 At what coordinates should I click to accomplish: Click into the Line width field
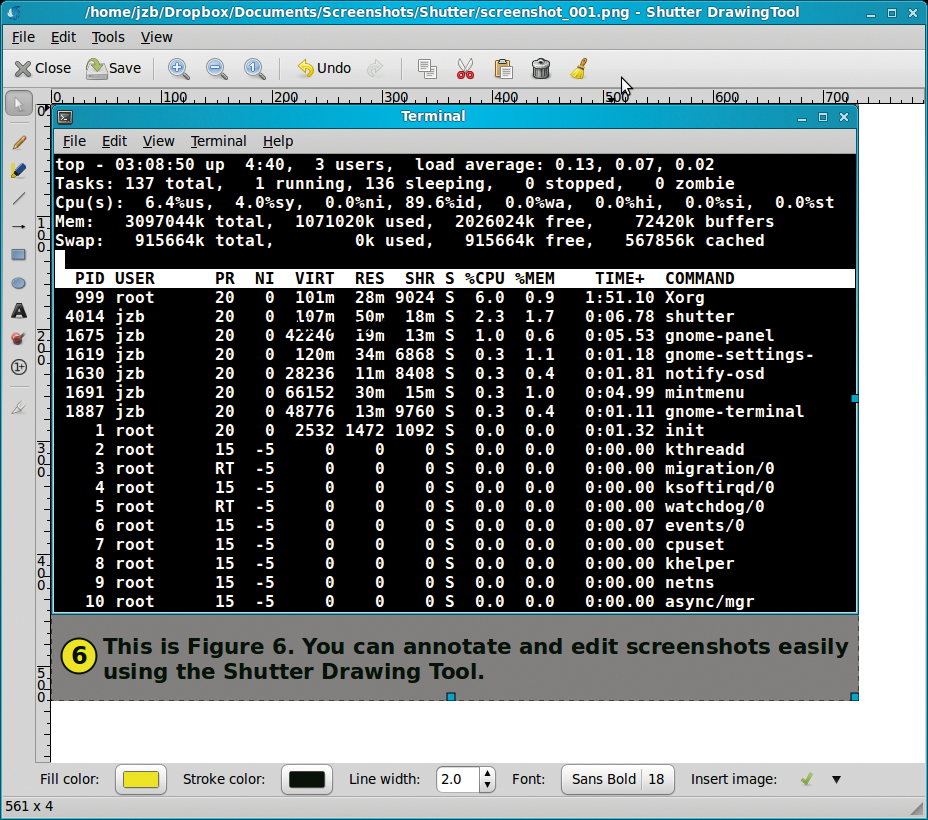458,779
